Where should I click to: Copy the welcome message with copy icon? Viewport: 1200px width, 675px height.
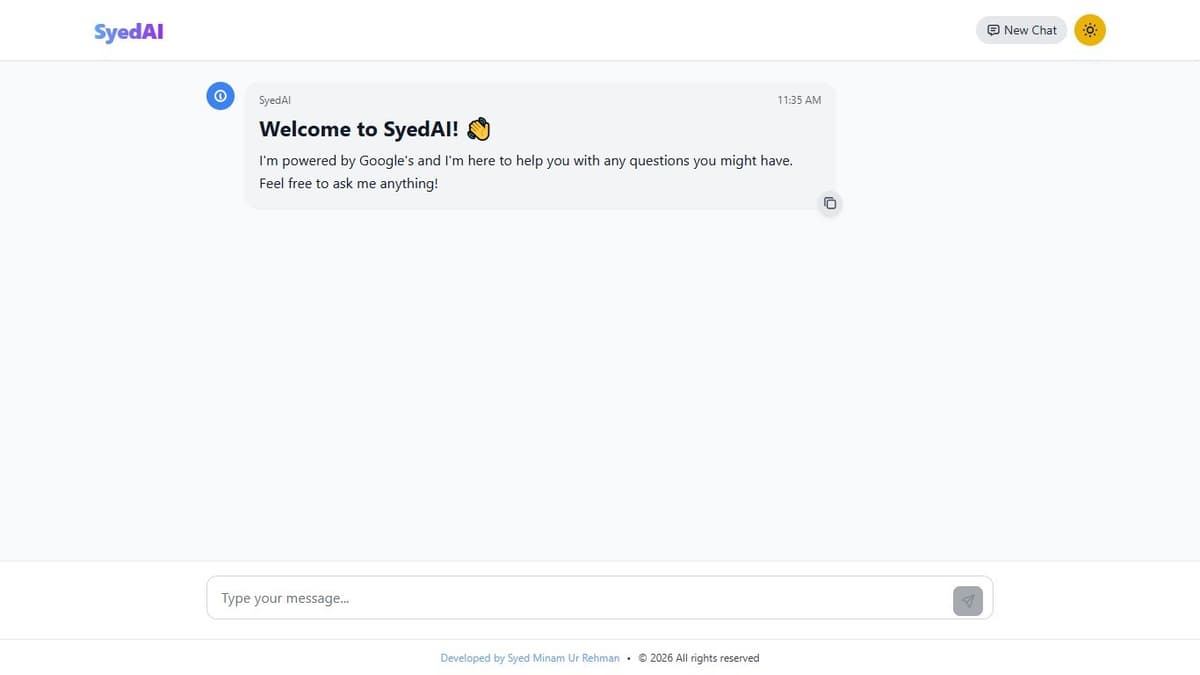point(829,204)
